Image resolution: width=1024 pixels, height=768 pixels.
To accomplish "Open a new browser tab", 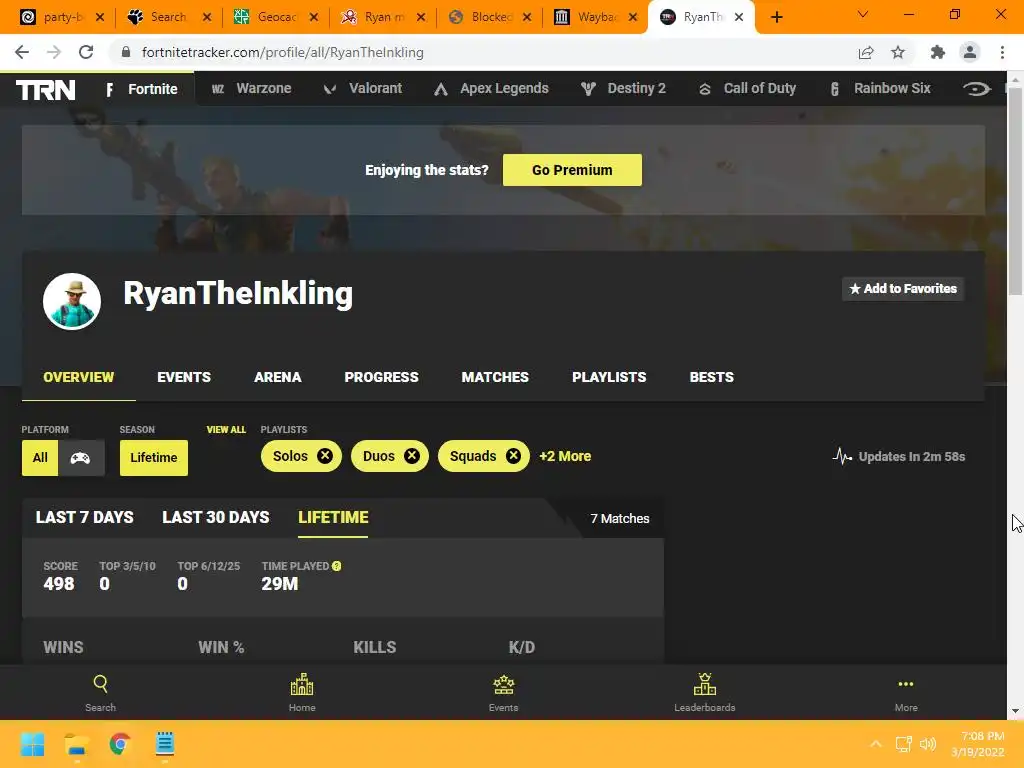I will [776, 17].
